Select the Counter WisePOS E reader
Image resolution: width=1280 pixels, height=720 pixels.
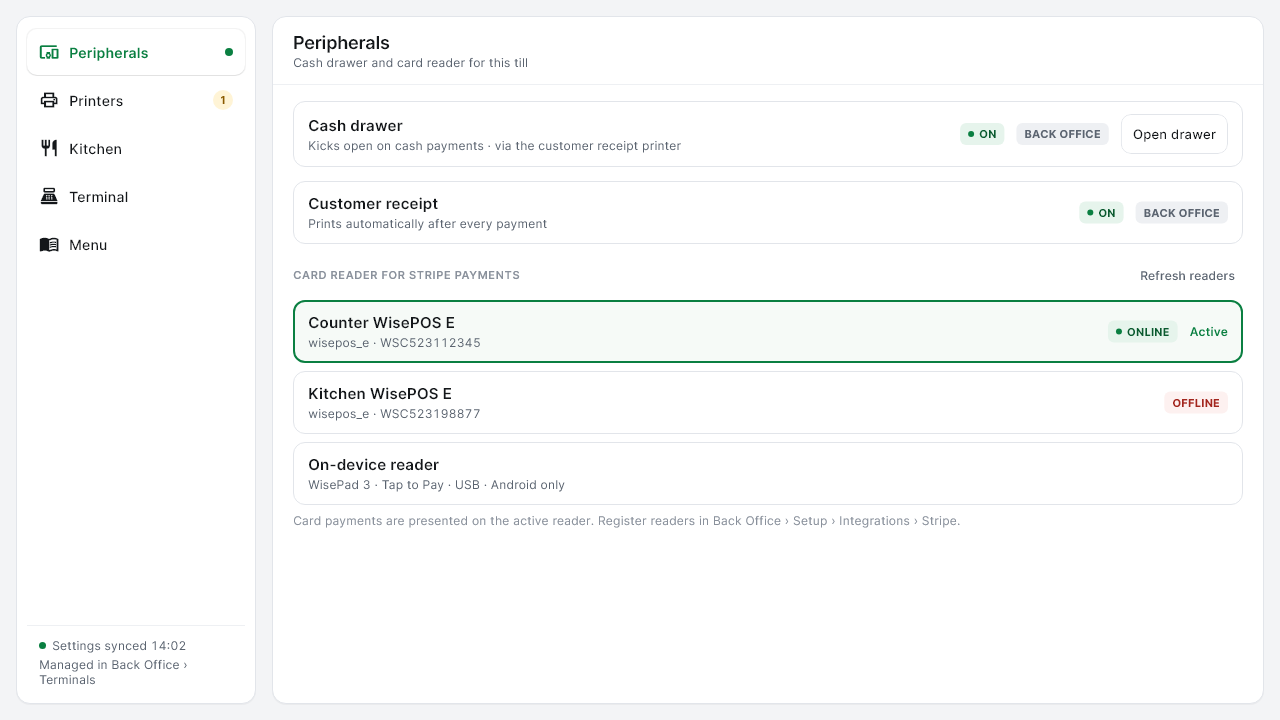(x=768, y=332)
